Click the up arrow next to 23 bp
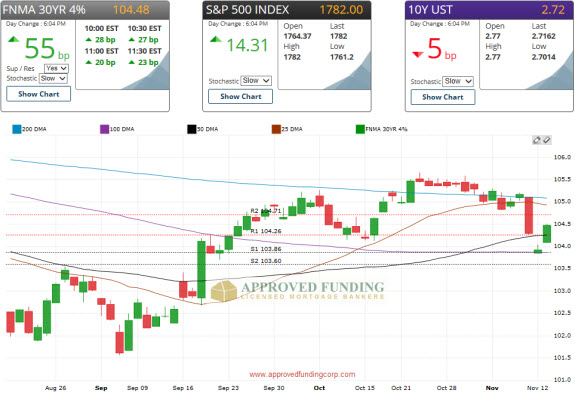The width and height of the screenshot is (575, 393). point(132,62)
